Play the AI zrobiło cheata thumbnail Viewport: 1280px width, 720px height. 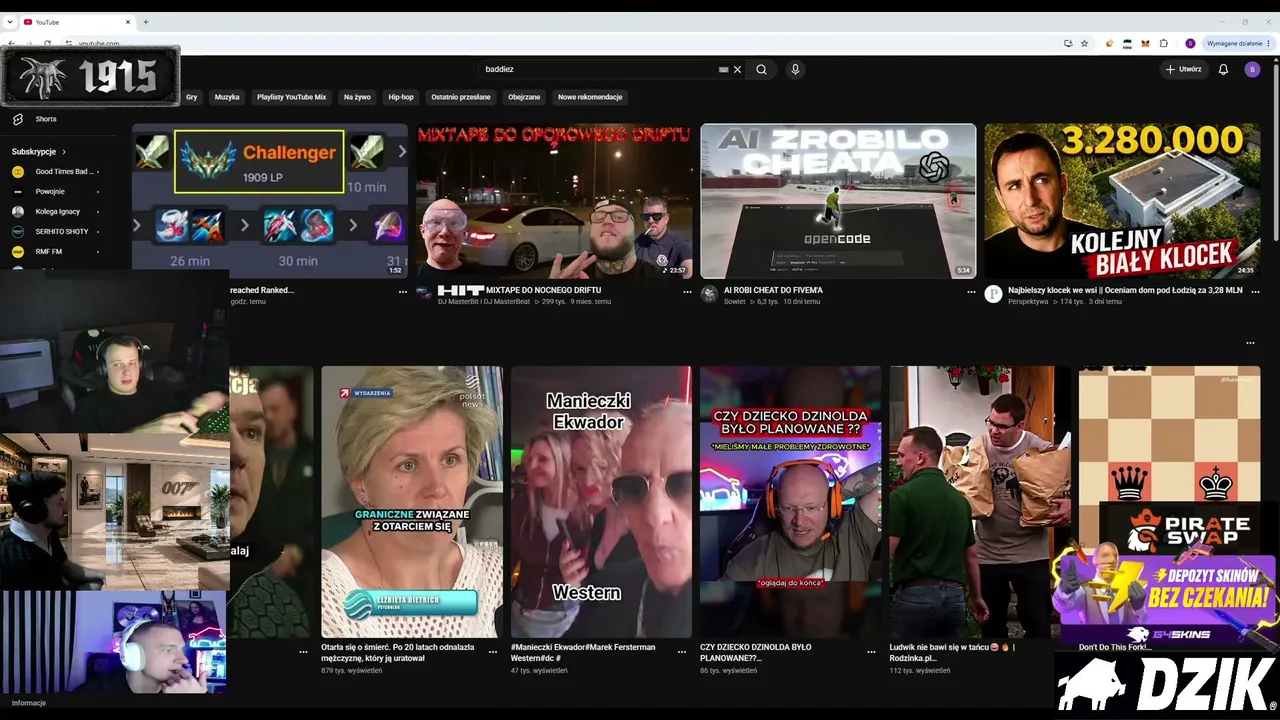coord(838,201)
